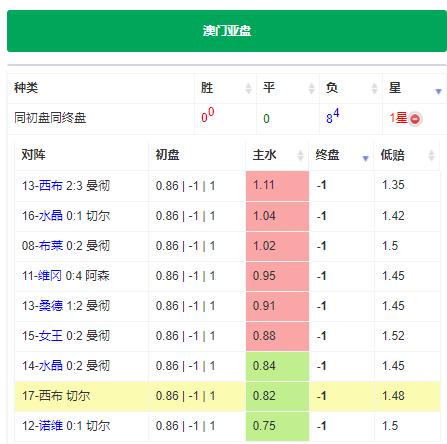Click the green 澳门亚盘 banner button
The image size is (447, 444).
[227, 31]
